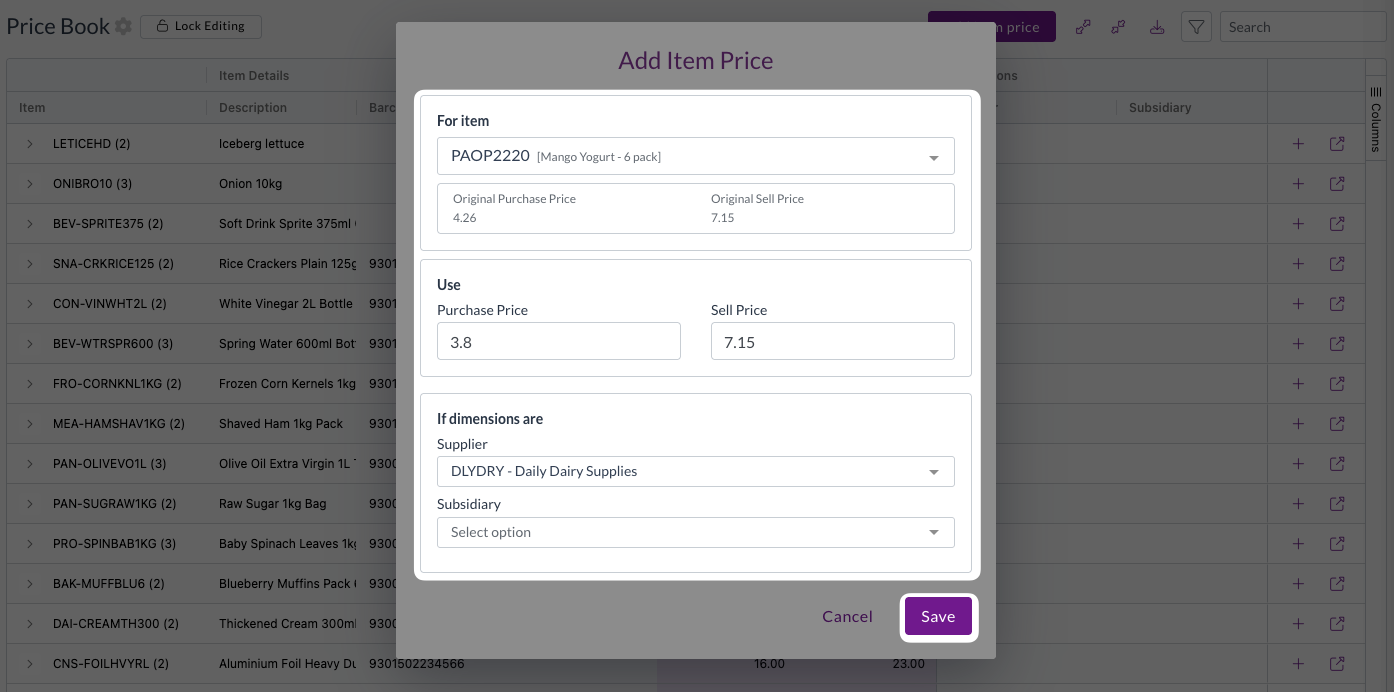The height and width of the screenshot is (692, 1394).
Task: Click the collapse-all rows arrows icon
Action: 1119,27
